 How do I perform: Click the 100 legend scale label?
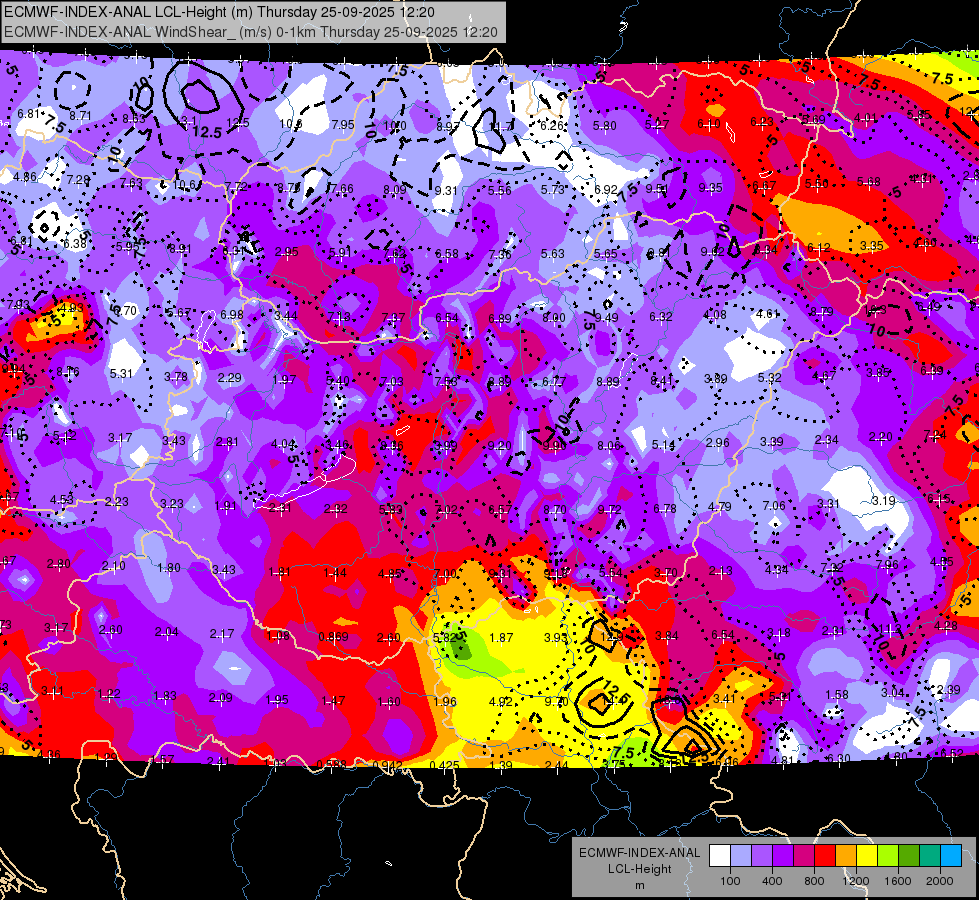(731, 881)
